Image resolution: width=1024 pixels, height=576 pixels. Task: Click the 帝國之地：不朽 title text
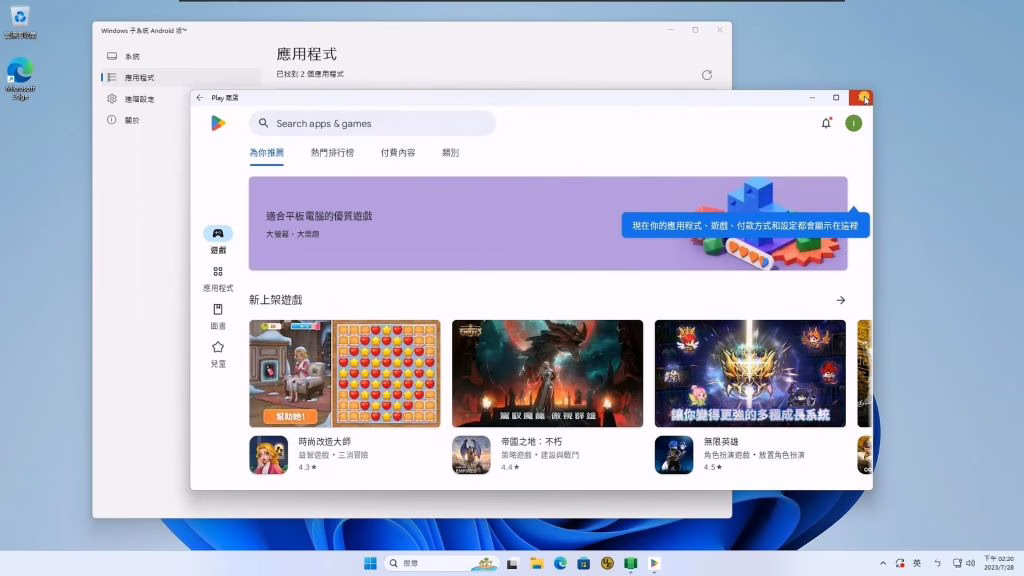point(532,441)
